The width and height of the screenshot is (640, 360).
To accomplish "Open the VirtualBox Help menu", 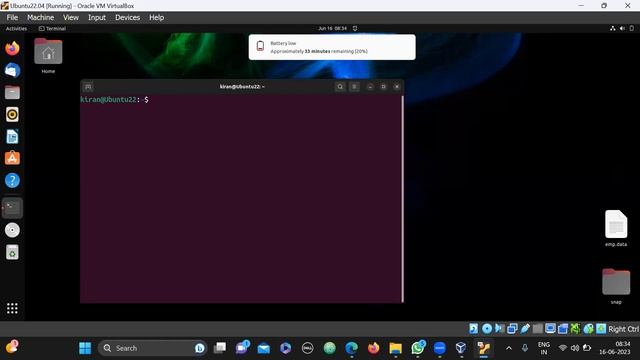I will pyautogui.click(x=156, y=18).
